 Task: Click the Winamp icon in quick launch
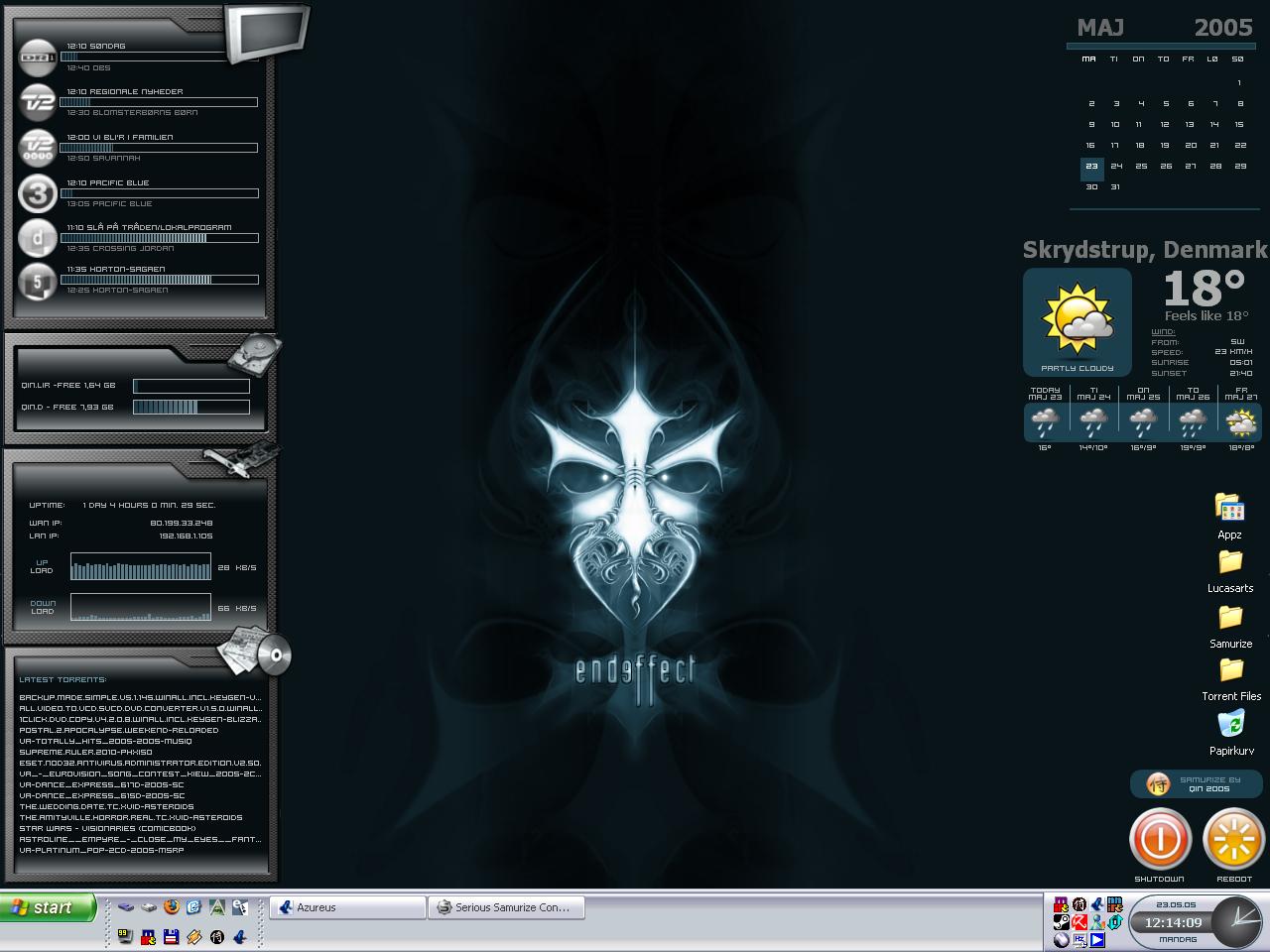tap(194, 936)
